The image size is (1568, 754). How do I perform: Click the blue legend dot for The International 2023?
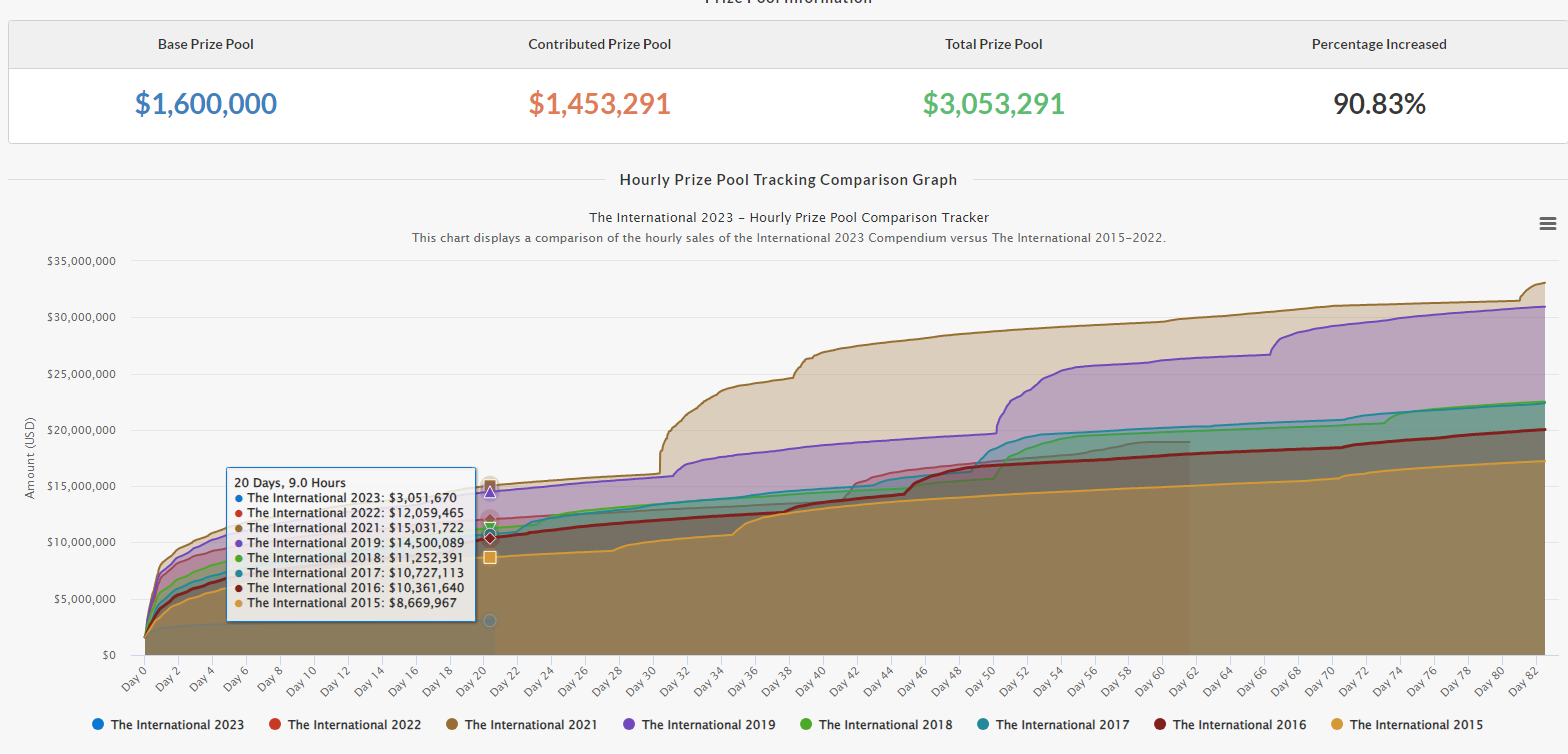(x=97, y=724)
